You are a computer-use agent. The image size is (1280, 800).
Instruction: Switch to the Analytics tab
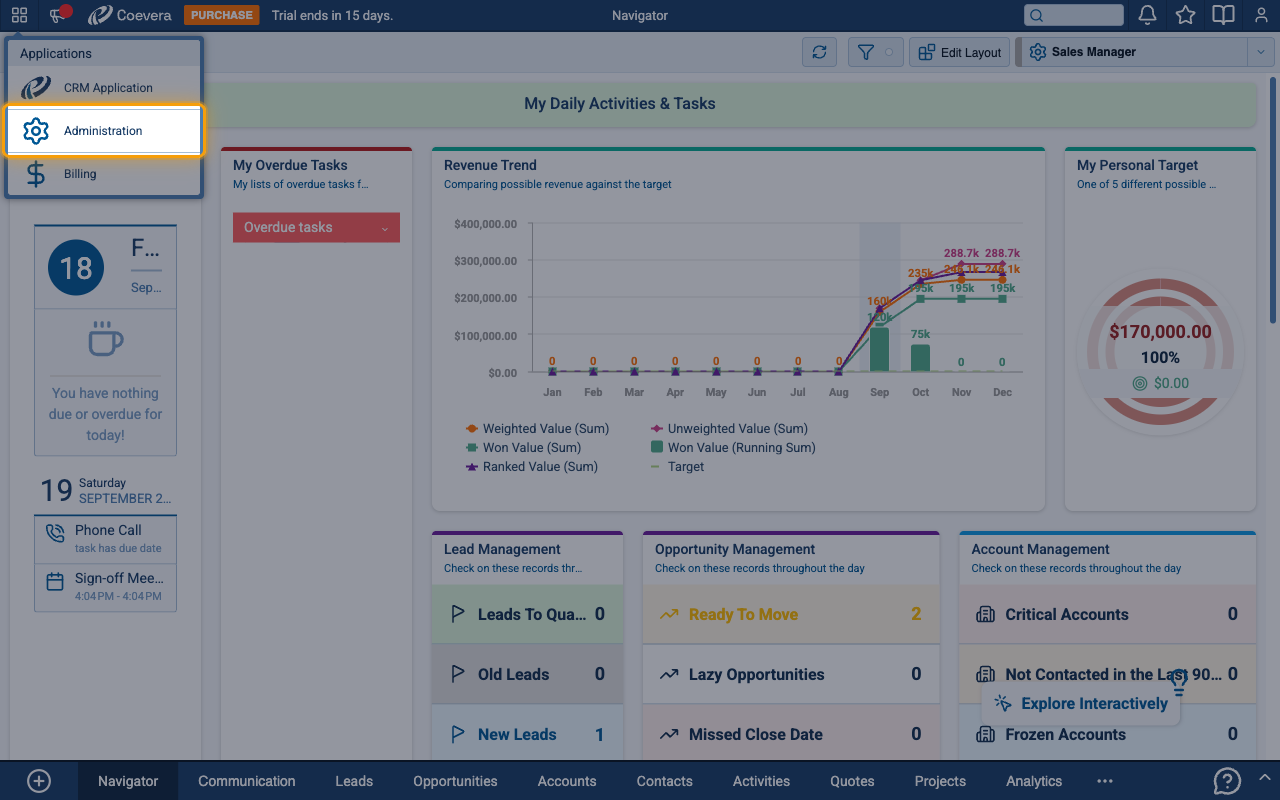pyautogui.click(x=1034, y=781)
